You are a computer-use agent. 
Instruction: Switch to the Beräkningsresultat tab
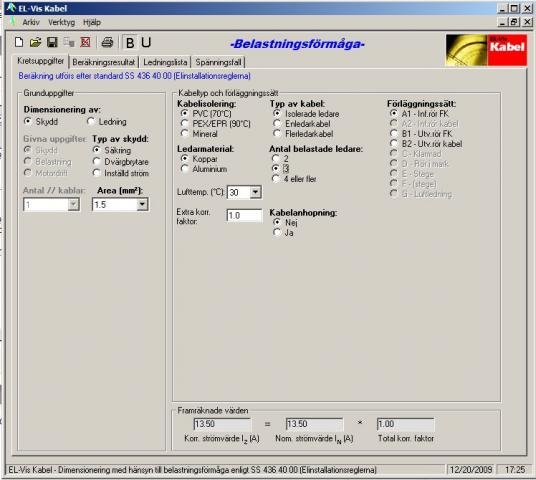pos(104,62)
